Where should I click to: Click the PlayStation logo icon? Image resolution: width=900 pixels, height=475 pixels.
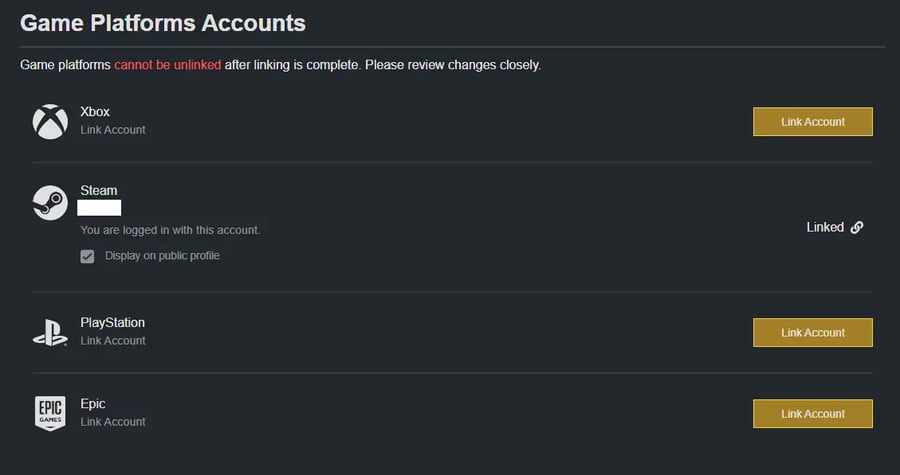(x=50, y=333)
